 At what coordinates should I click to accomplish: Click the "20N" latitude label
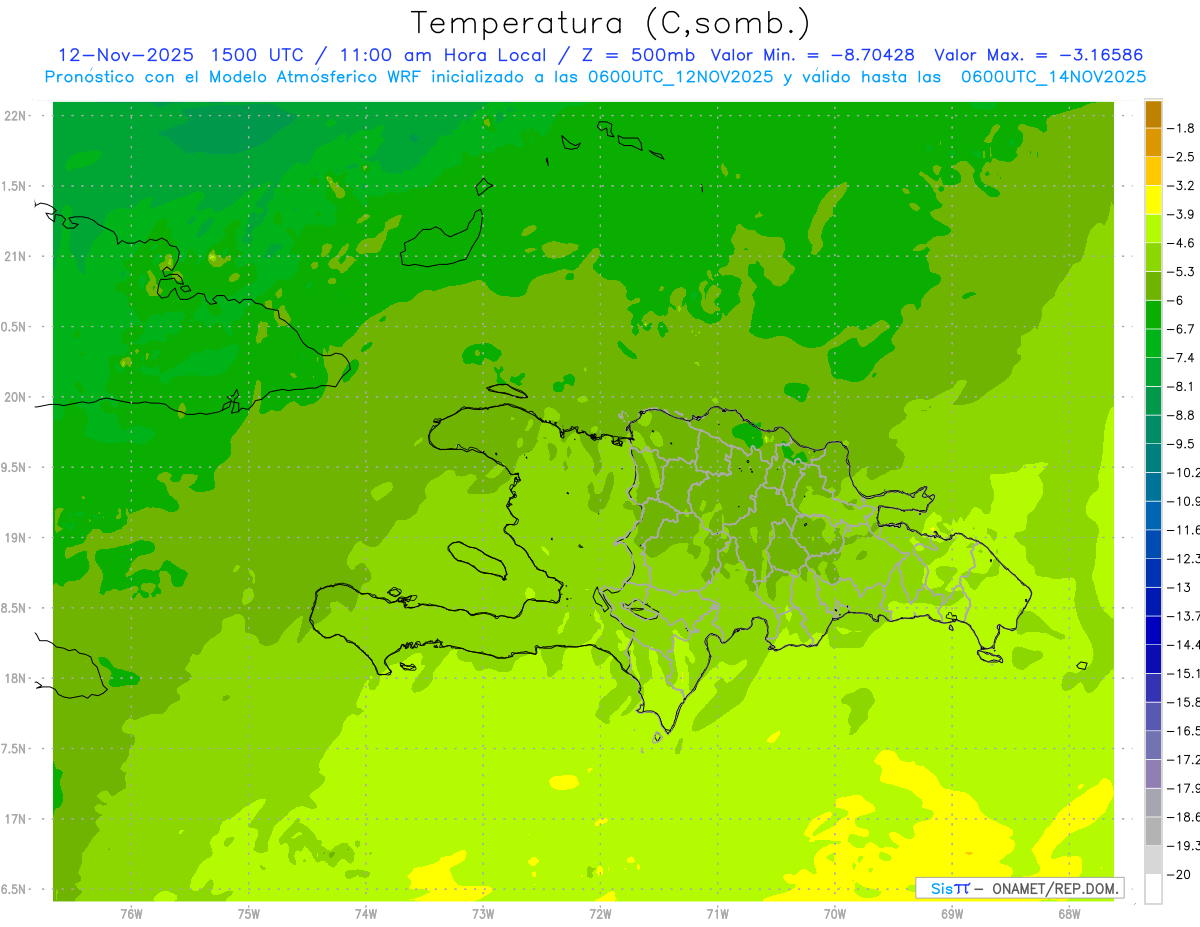tap(16, 397)
